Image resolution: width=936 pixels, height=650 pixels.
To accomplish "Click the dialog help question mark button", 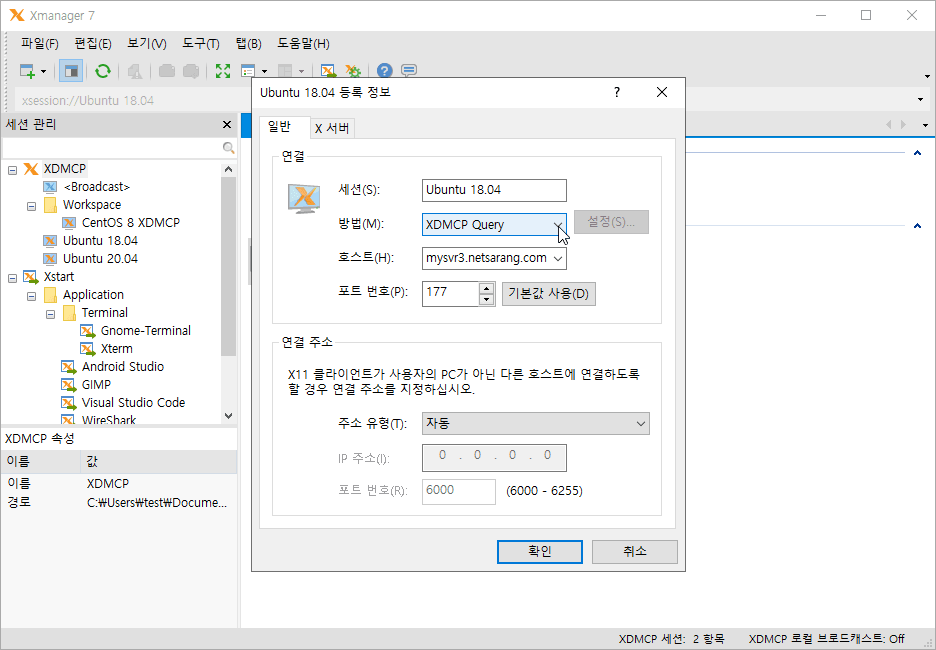I will click(617, 92).
